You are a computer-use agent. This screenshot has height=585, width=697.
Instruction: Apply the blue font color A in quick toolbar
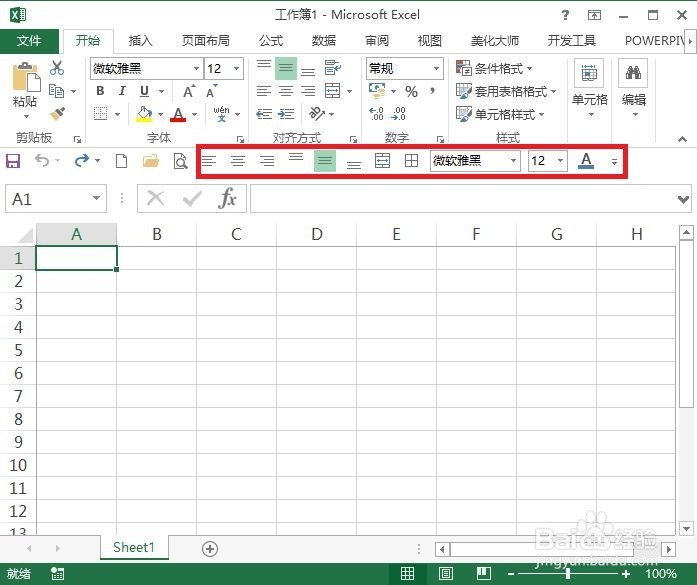[586, 160]
